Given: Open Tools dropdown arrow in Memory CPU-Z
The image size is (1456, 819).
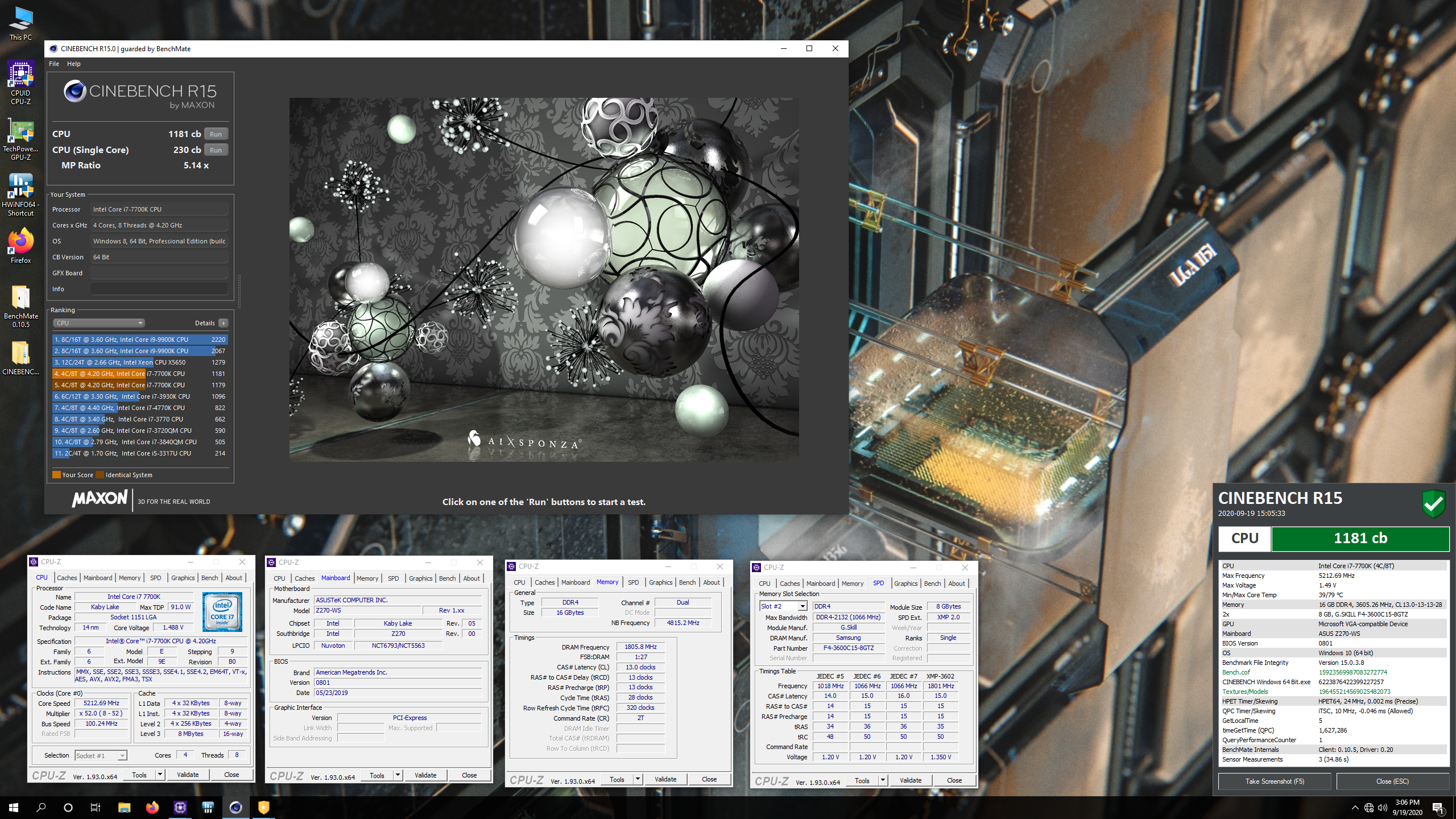Looking at the screenshot, I should click(x=638, y=779).
